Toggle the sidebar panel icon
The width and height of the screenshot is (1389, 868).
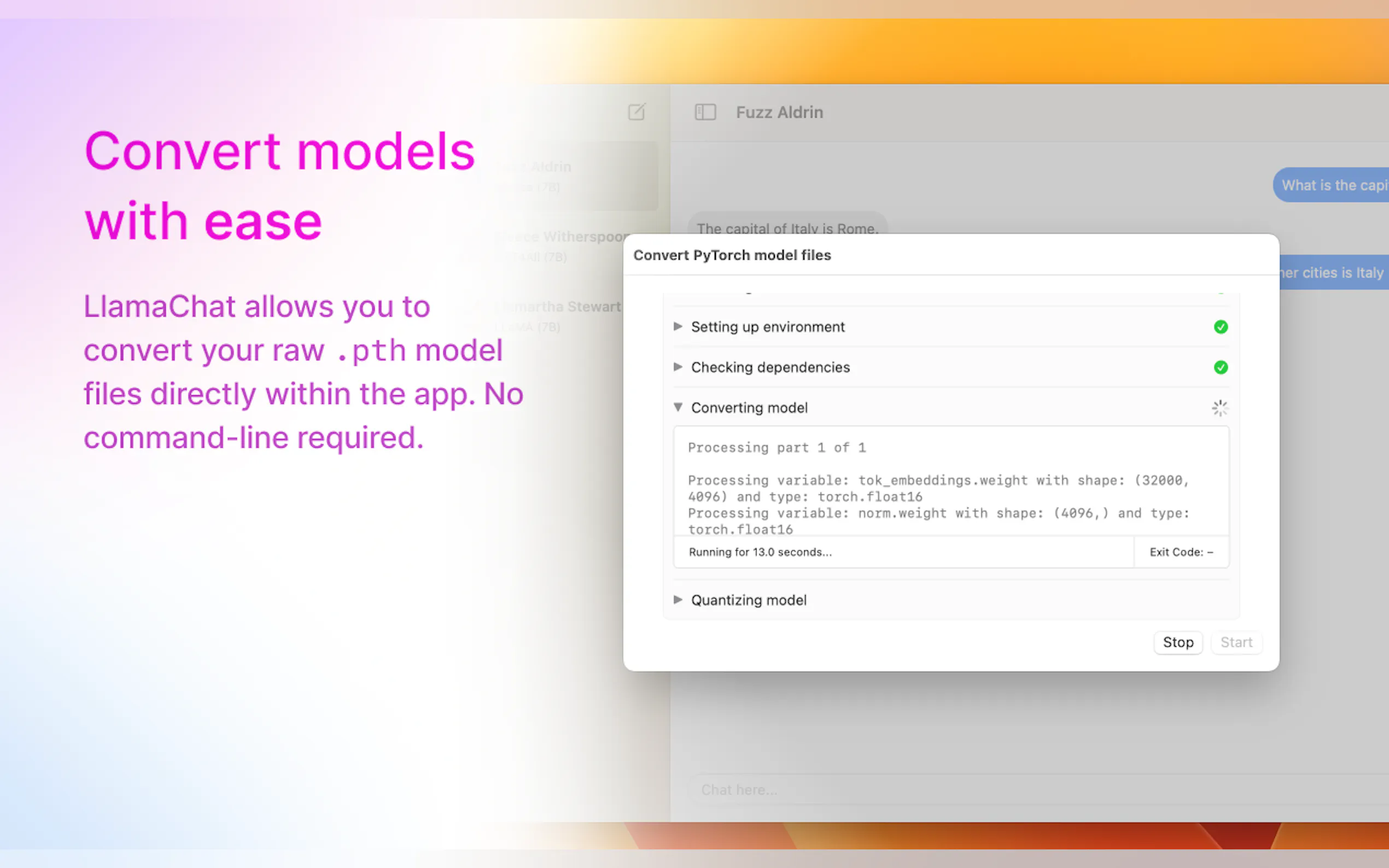(x=705, y=112)
